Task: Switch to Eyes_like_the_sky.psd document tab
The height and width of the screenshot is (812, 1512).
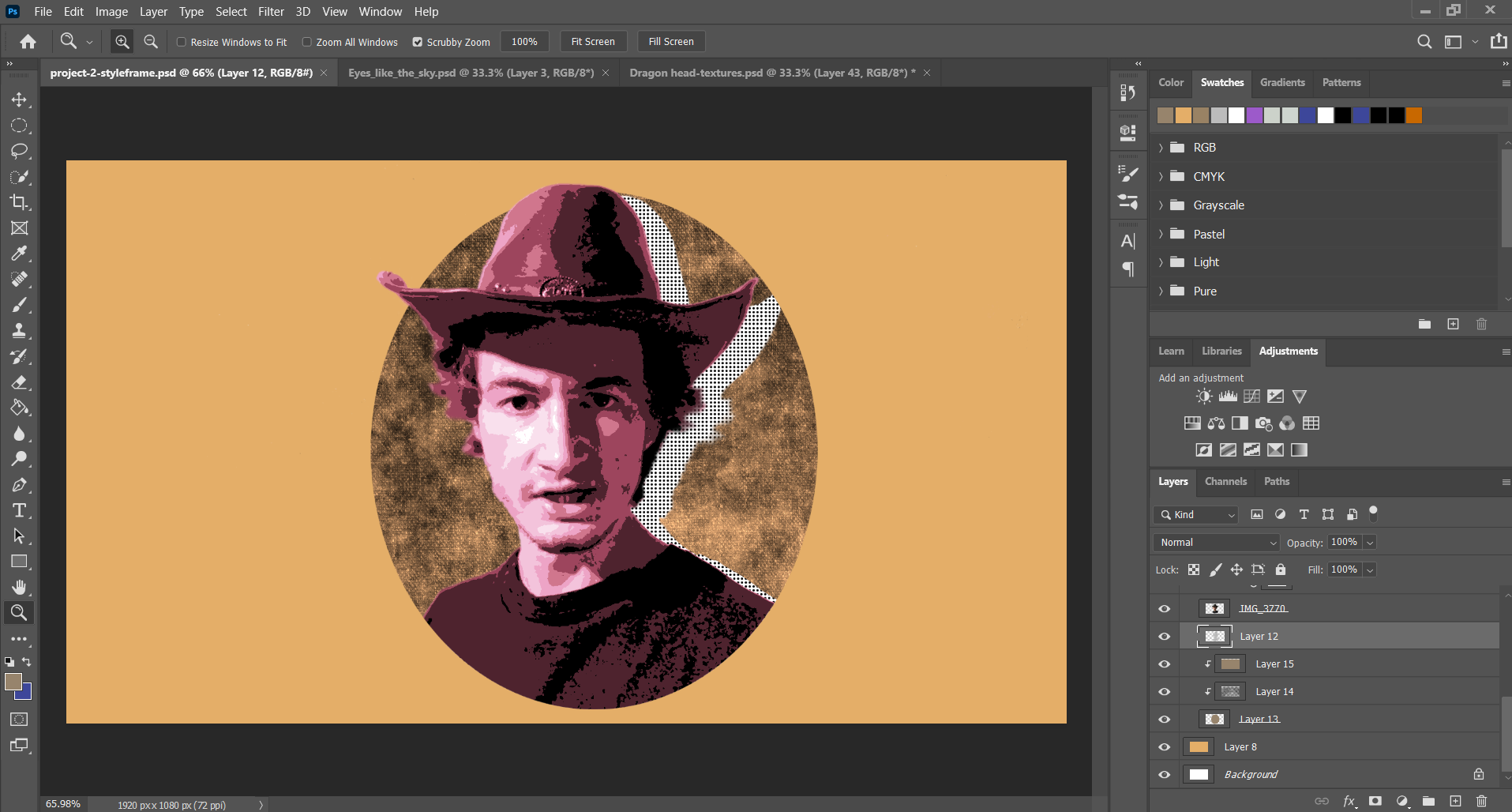Action: pyautogui.click(x=471, y=73)
